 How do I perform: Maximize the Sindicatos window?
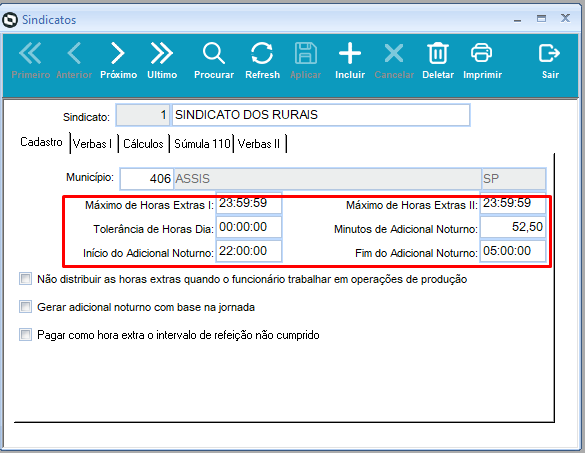(x=541, y=18)
